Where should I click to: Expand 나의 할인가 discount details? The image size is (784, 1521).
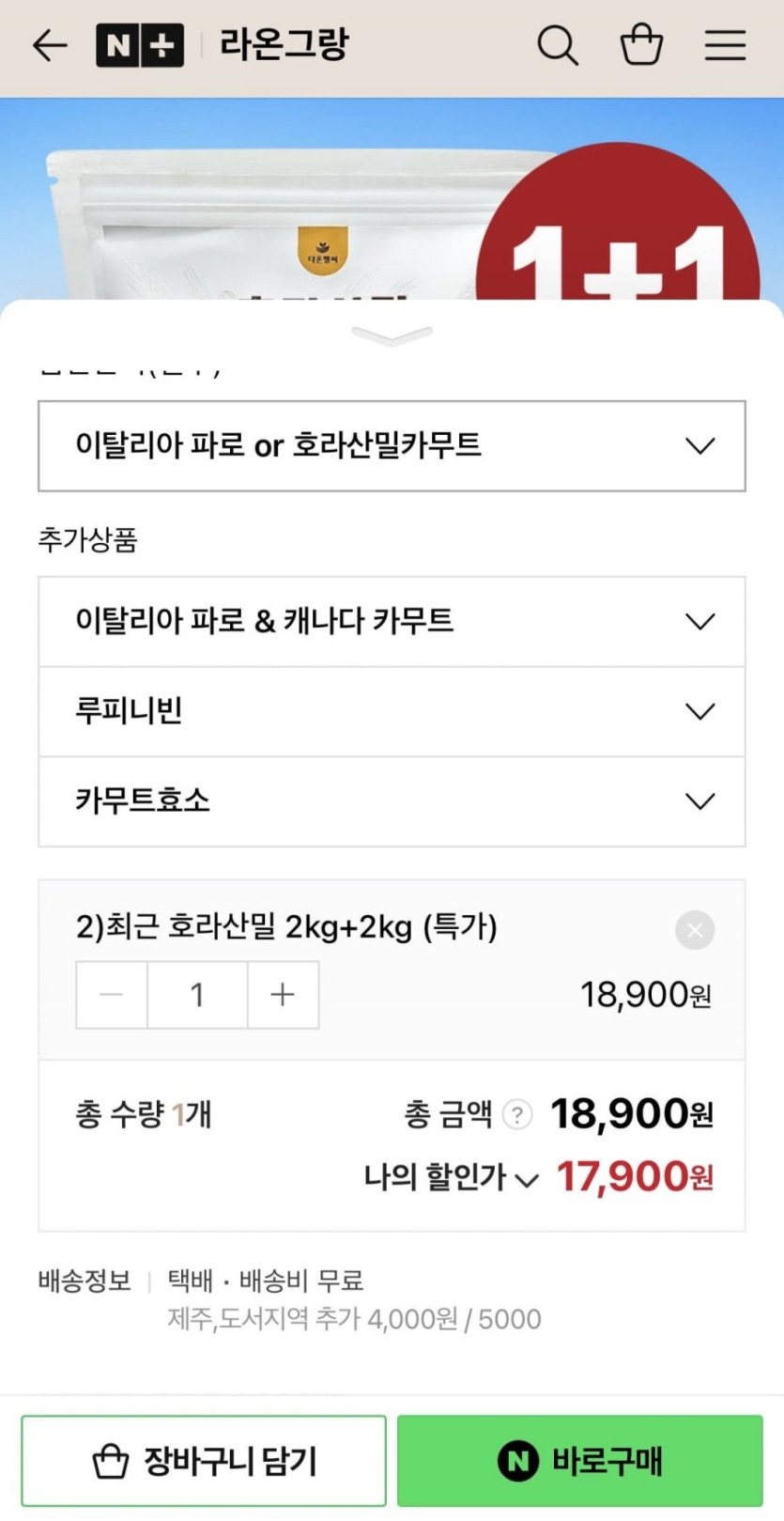(x=452, y=1178)
